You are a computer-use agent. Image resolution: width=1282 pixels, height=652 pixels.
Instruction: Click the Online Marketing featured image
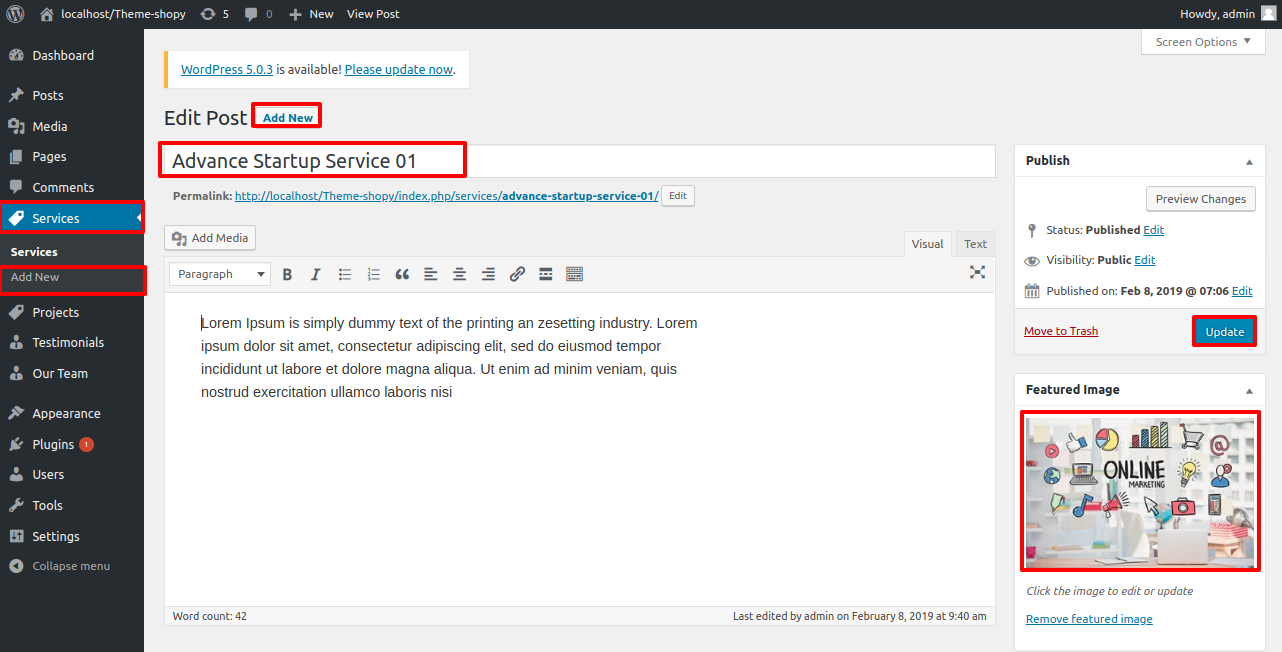[1140, 491]
